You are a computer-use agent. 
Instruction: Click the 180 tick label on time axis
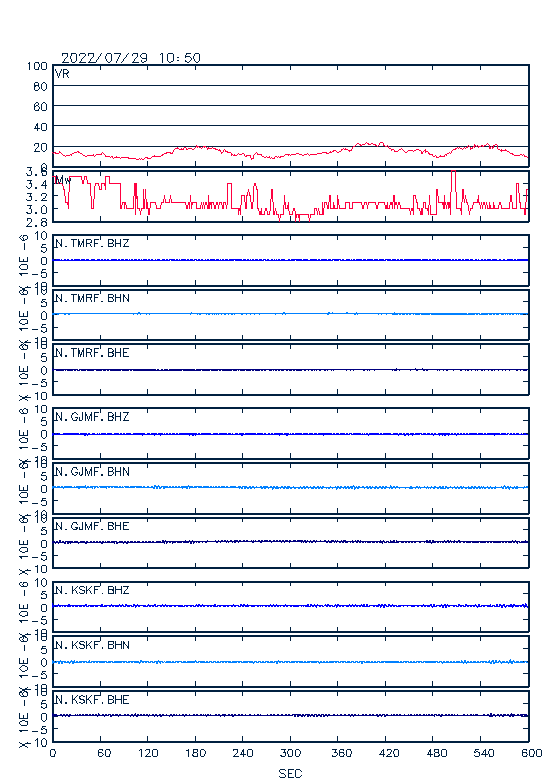pos(195,753)
